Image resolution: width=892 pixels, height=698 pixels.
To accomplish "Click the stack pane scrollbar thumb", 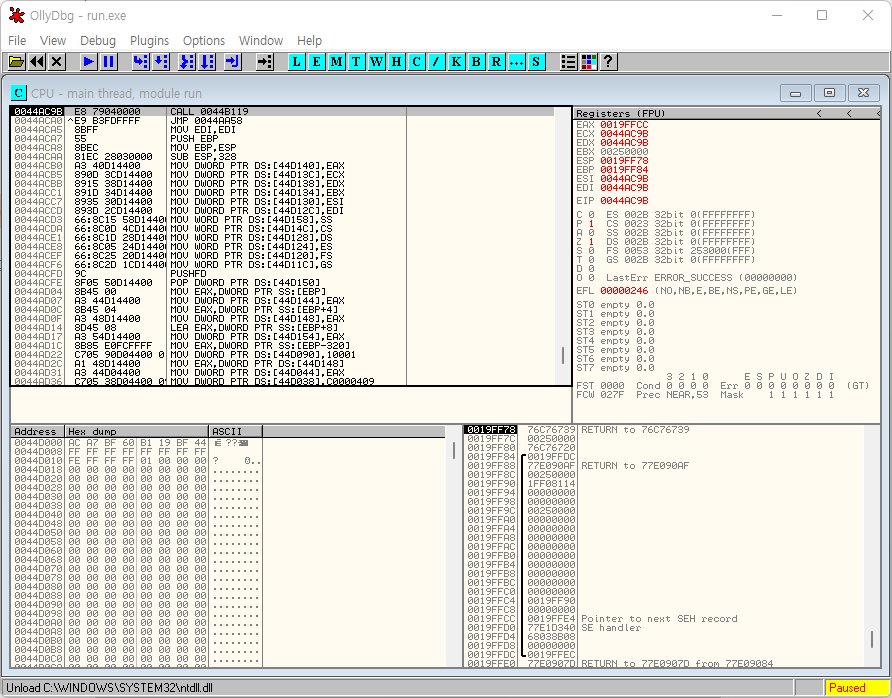I will [872, 639].
